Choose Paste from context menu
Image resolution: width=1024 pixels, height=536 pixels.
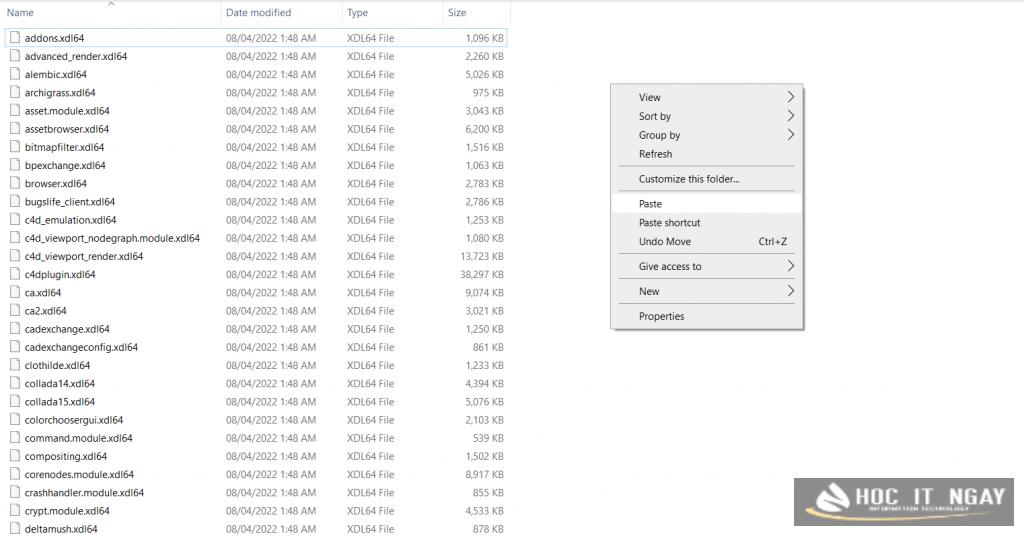point(707,204)
